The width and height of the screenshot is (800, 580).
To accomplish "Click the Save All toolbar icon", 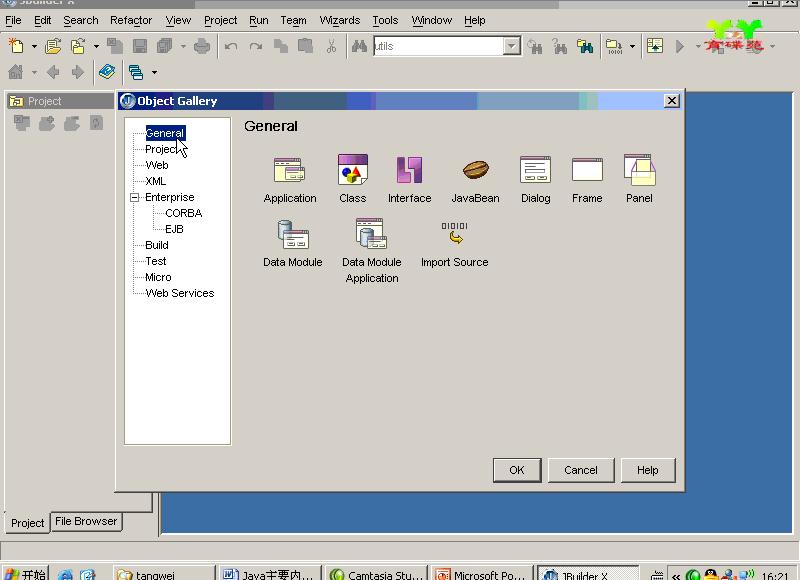I will click(x=165, y=46).
